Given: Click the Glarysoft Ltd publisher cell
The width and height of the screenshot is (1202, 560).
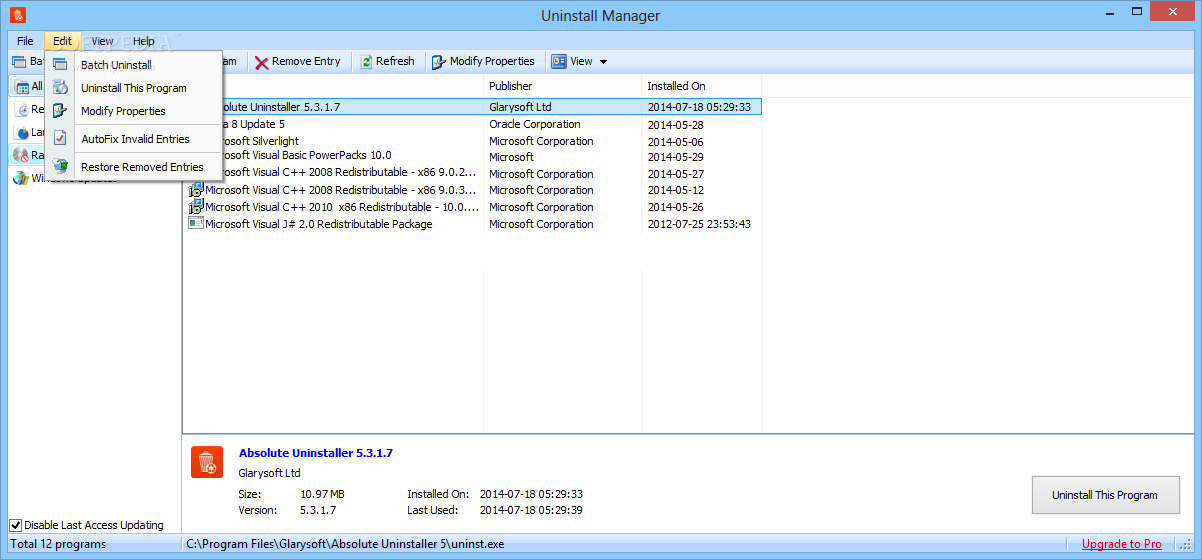Looking at the screenshot, I should (520, 106).
